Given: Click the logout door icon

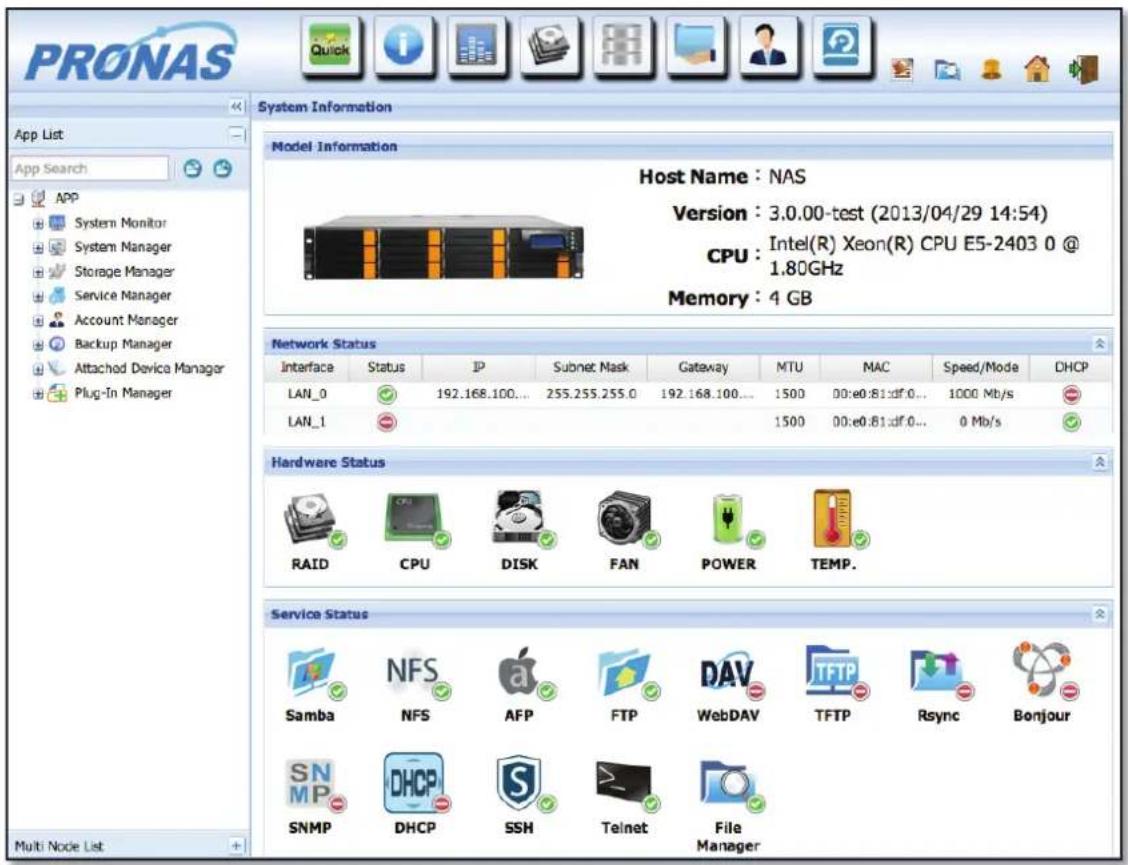Looking at the screenshot, I should [x=1084, y=69].
